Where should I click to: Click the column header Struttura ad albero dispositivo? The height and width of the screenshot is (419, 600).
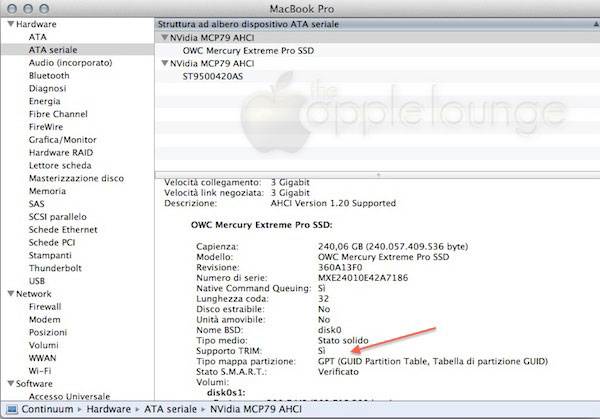[x=248, y=24]
